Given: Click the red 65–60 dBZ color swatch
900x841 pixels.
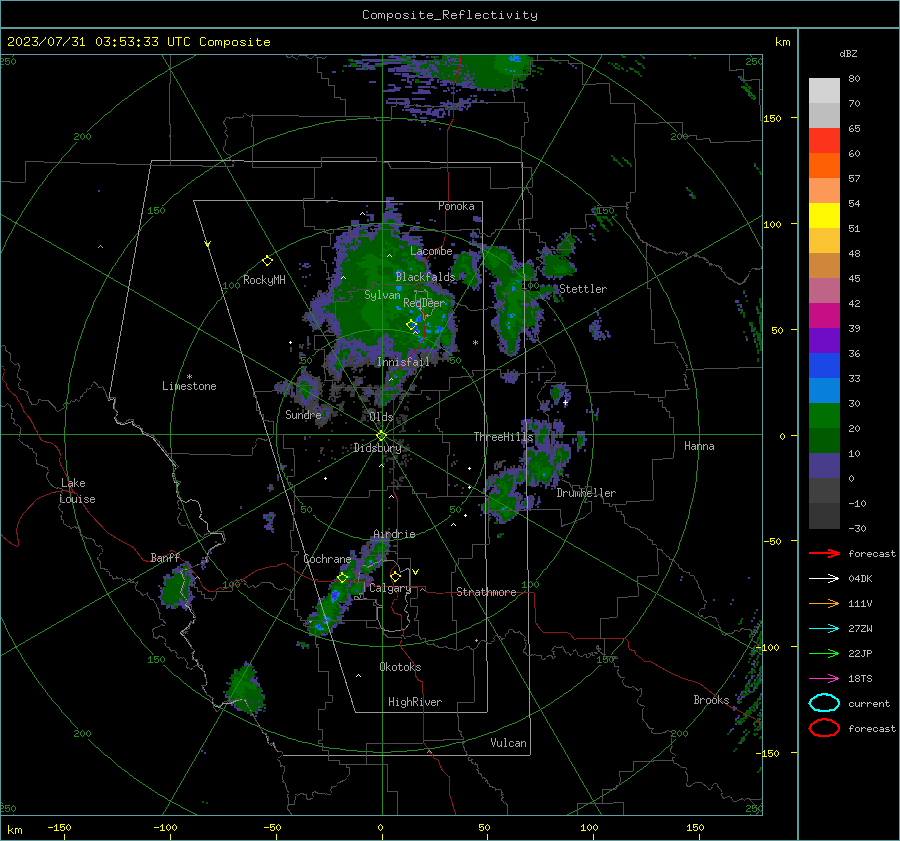Looking at the screenshot, I should (x=824, y=141).
